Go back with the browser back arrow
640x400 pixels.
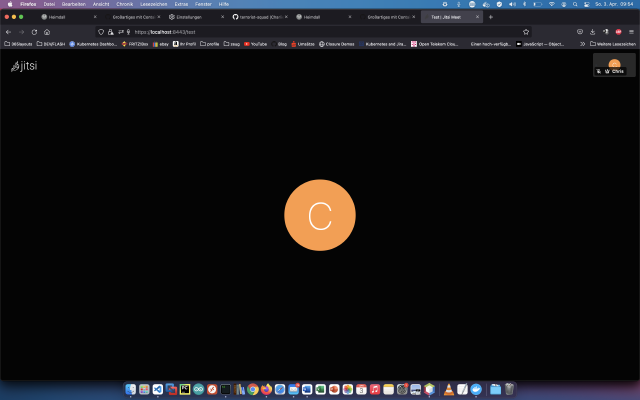tap(9, 32)
